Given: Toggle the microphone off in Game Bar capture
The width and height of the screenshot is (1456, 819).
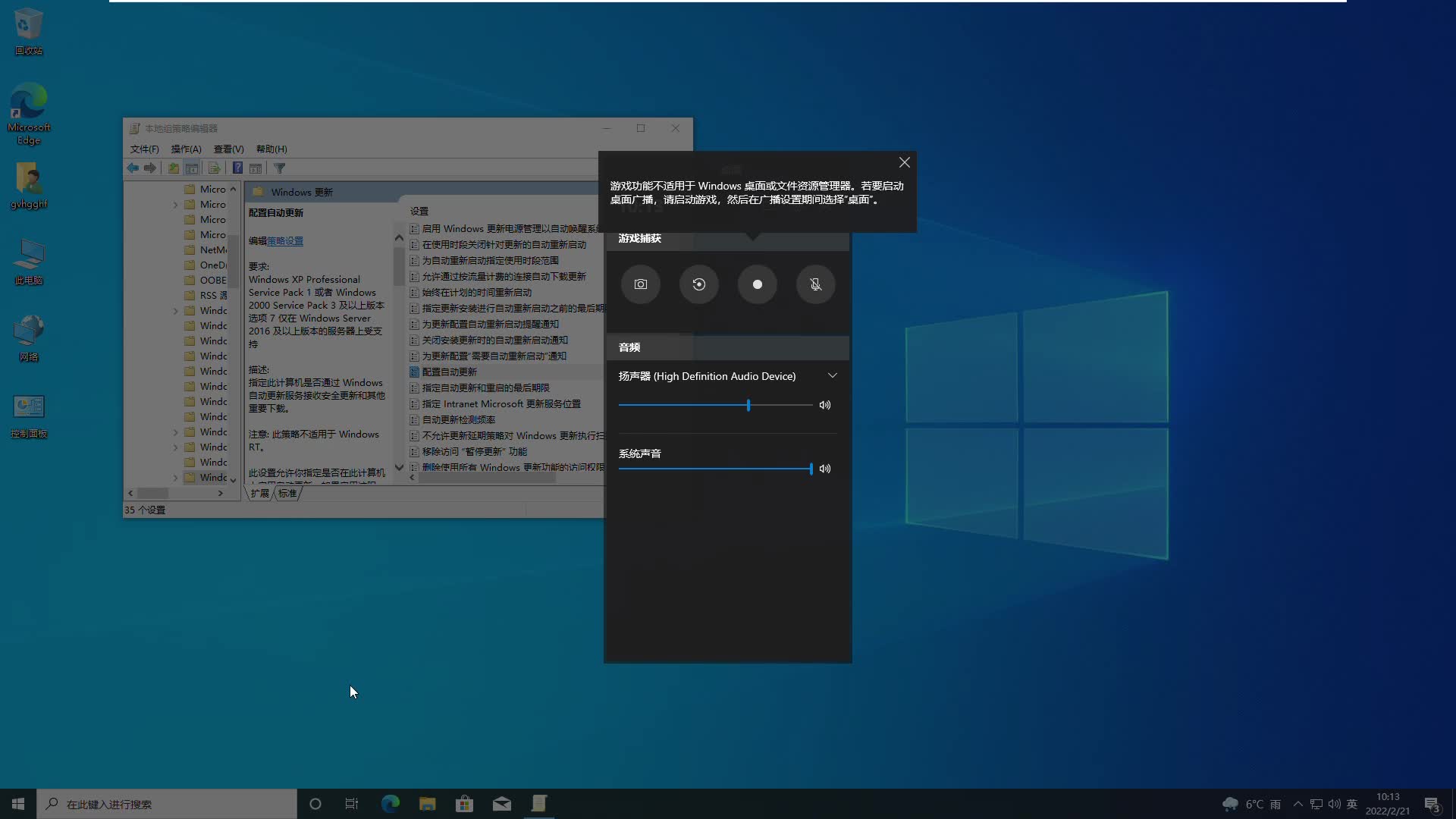Looking at the screenshot, I should click(x=815, y=284).
